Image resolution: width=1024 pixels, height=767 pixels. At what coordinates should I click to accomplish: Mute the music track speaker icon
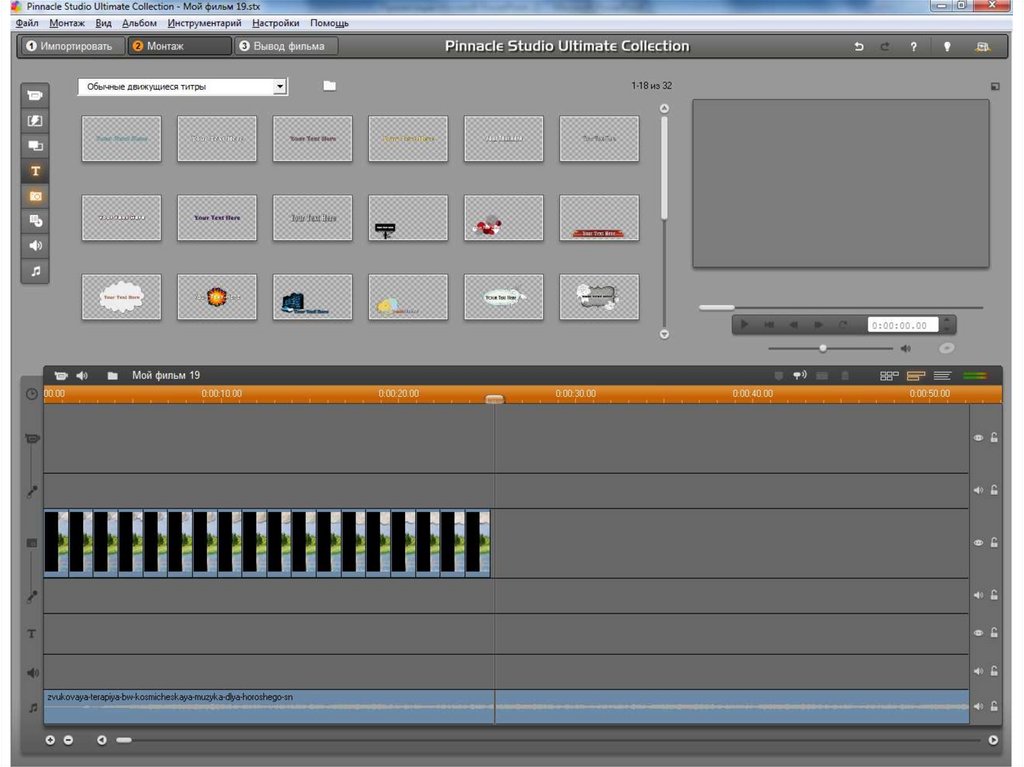pyautogui.click(x=978, y=707)
